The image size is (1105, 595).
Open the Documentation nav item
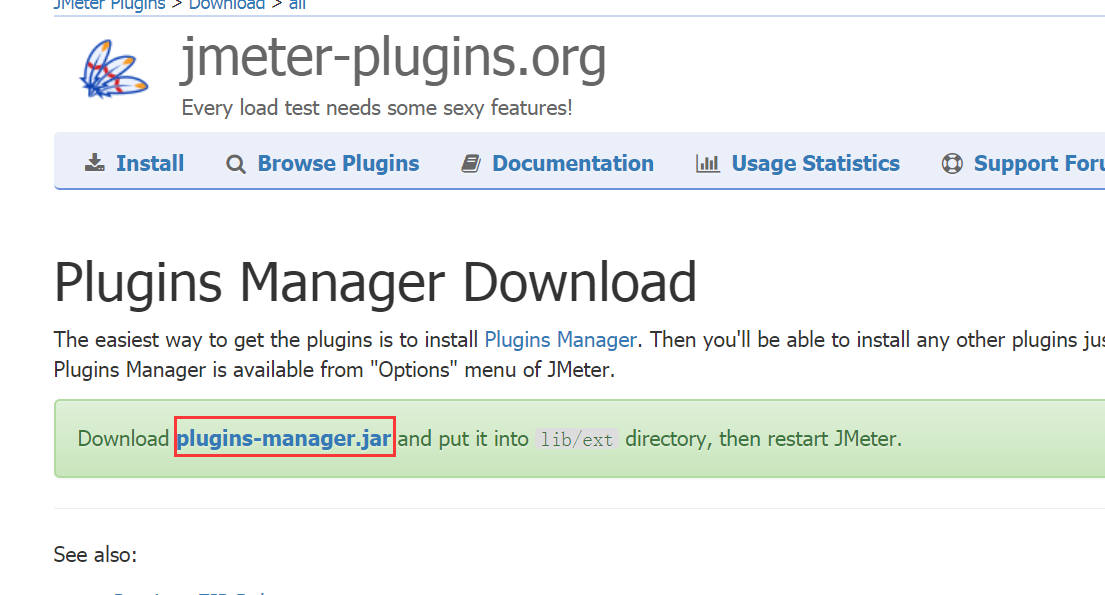(572, 164)
